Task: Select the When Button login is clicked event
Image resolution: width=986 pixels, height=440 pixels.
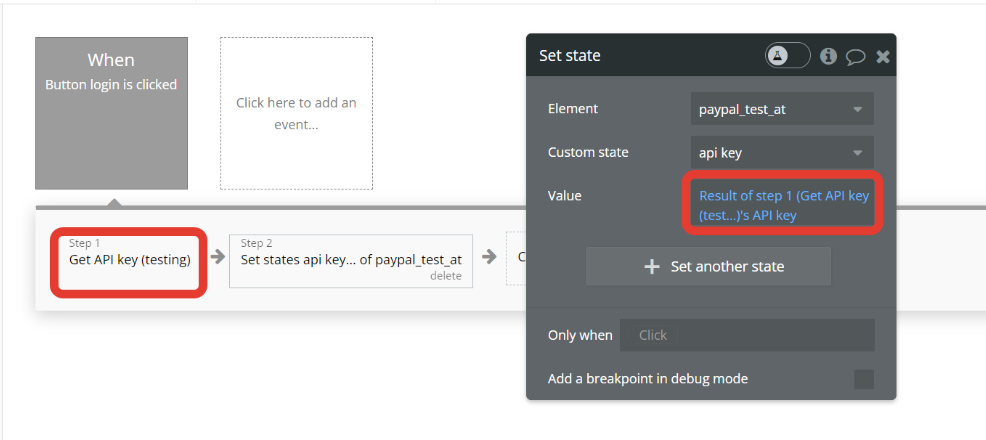Action: pos(111,113)
